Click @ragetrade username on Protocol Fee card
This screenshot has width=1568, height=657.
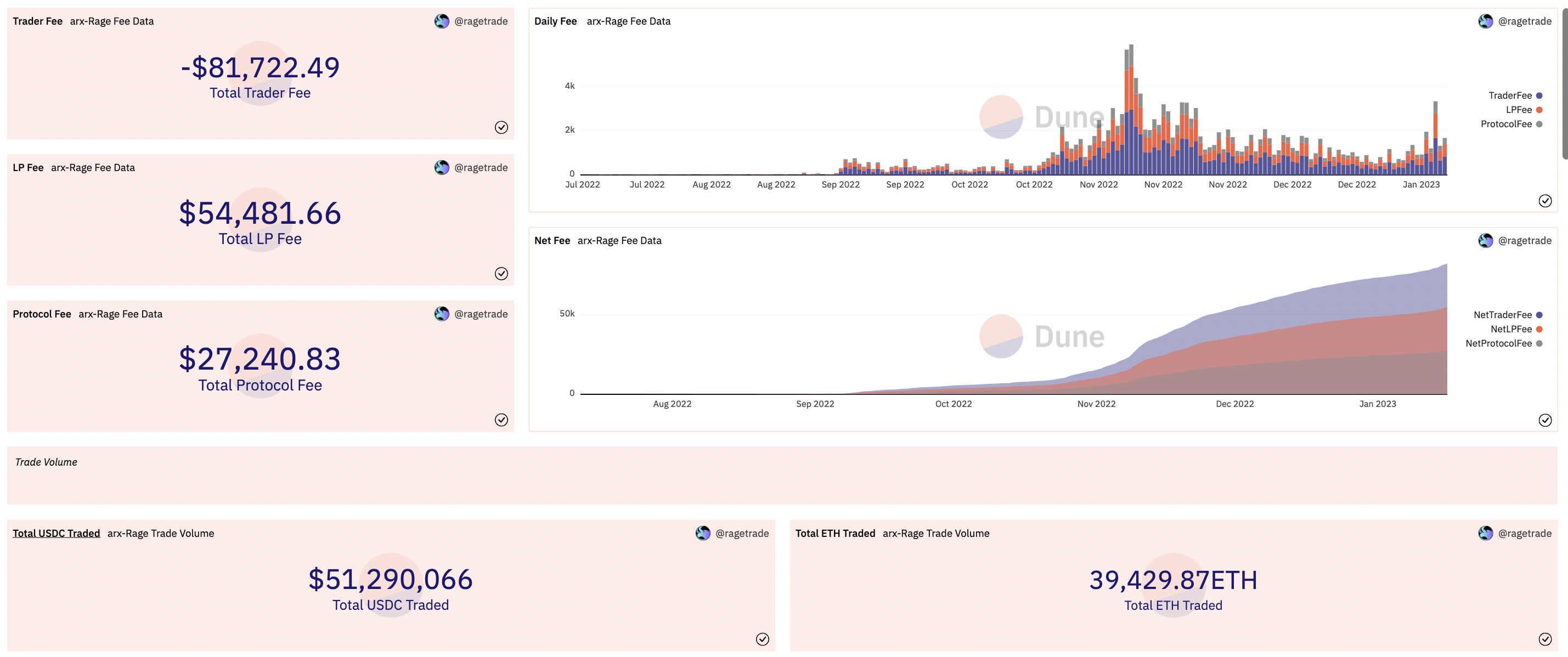[x=481, y=314]
